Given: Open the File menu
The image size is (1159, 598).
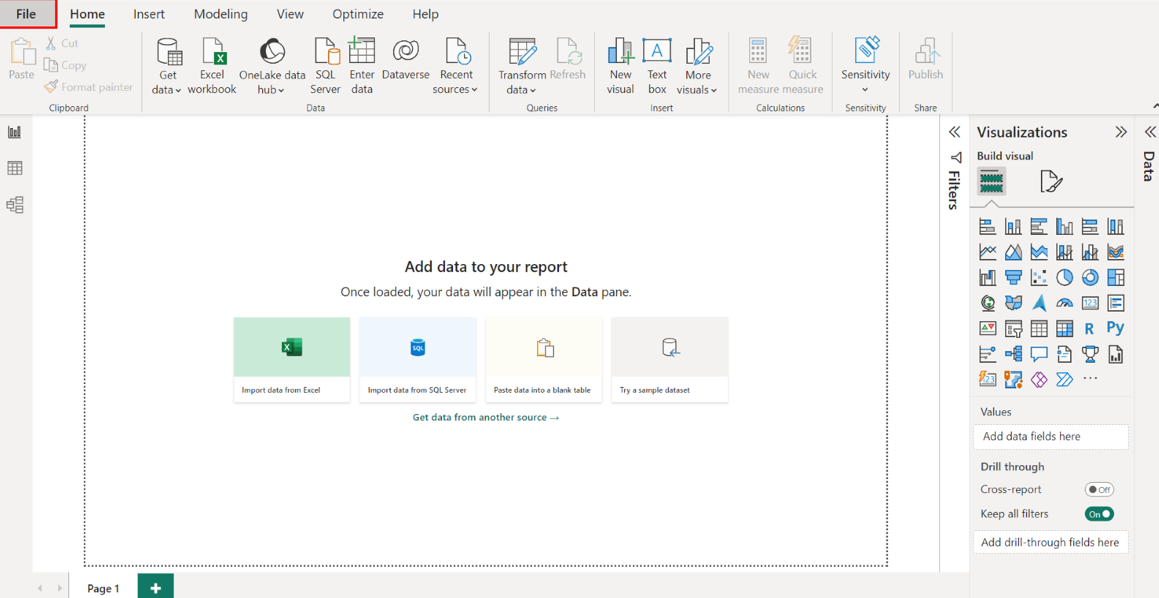Looking at the screenshot, I should pyautogui.click(x=27, y=14).
